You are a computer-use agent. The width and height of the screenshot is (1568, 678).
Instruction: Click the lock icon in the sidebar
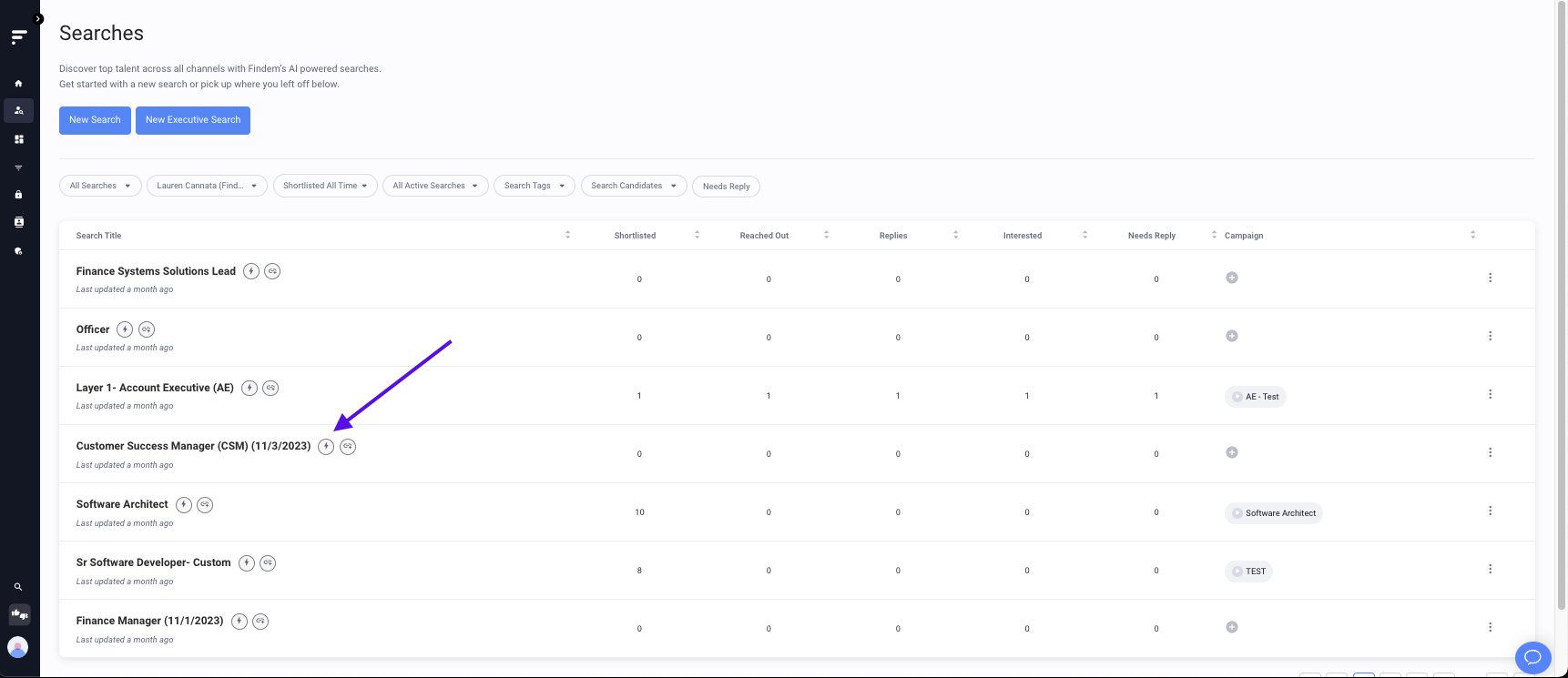(18, 195)
